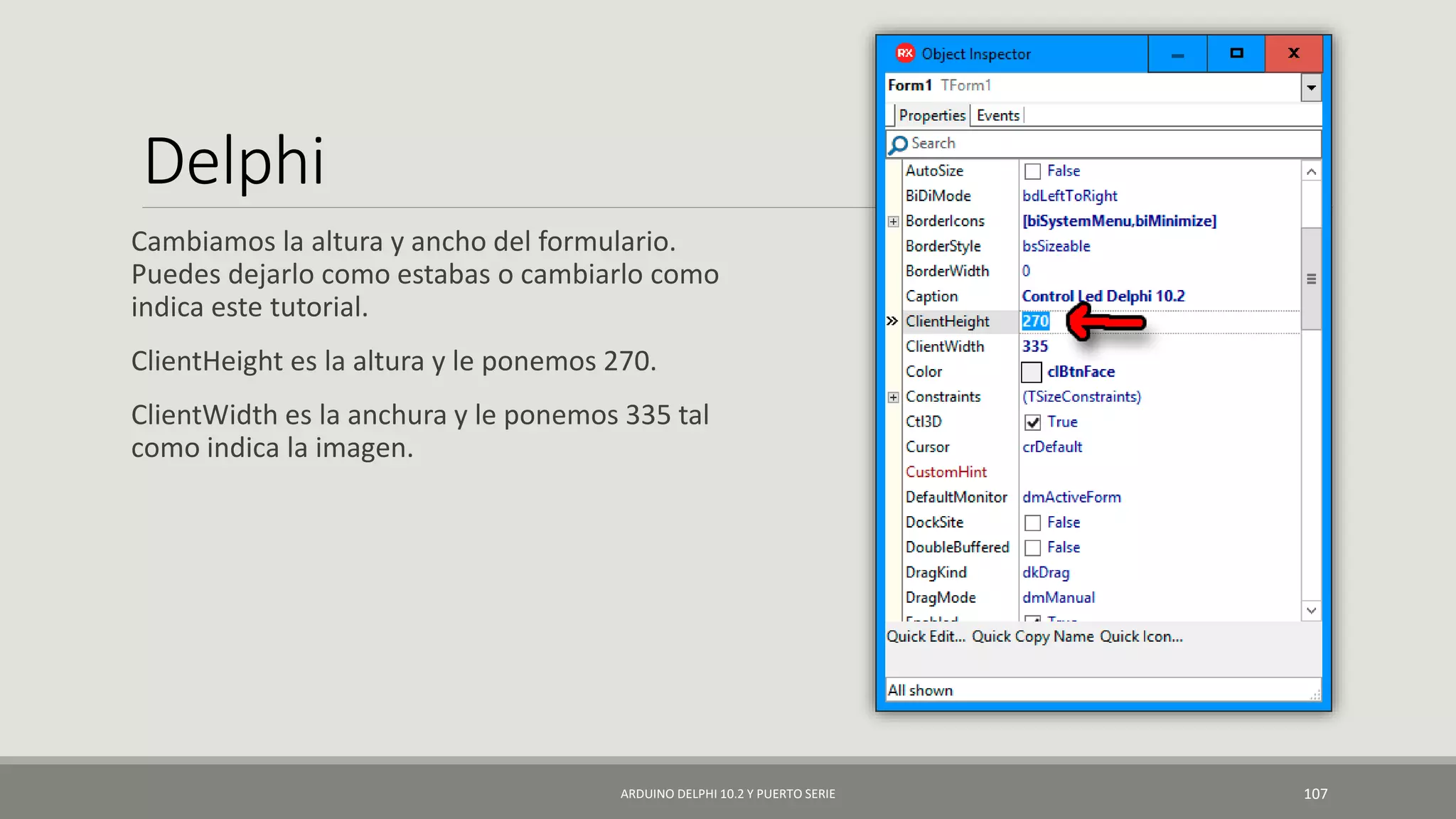Click the BorderIcons value [biSystemMenu,biMinimize]
This screenshot has height=819, width=1456.
pyautogui.click(x=1119, y=221)
